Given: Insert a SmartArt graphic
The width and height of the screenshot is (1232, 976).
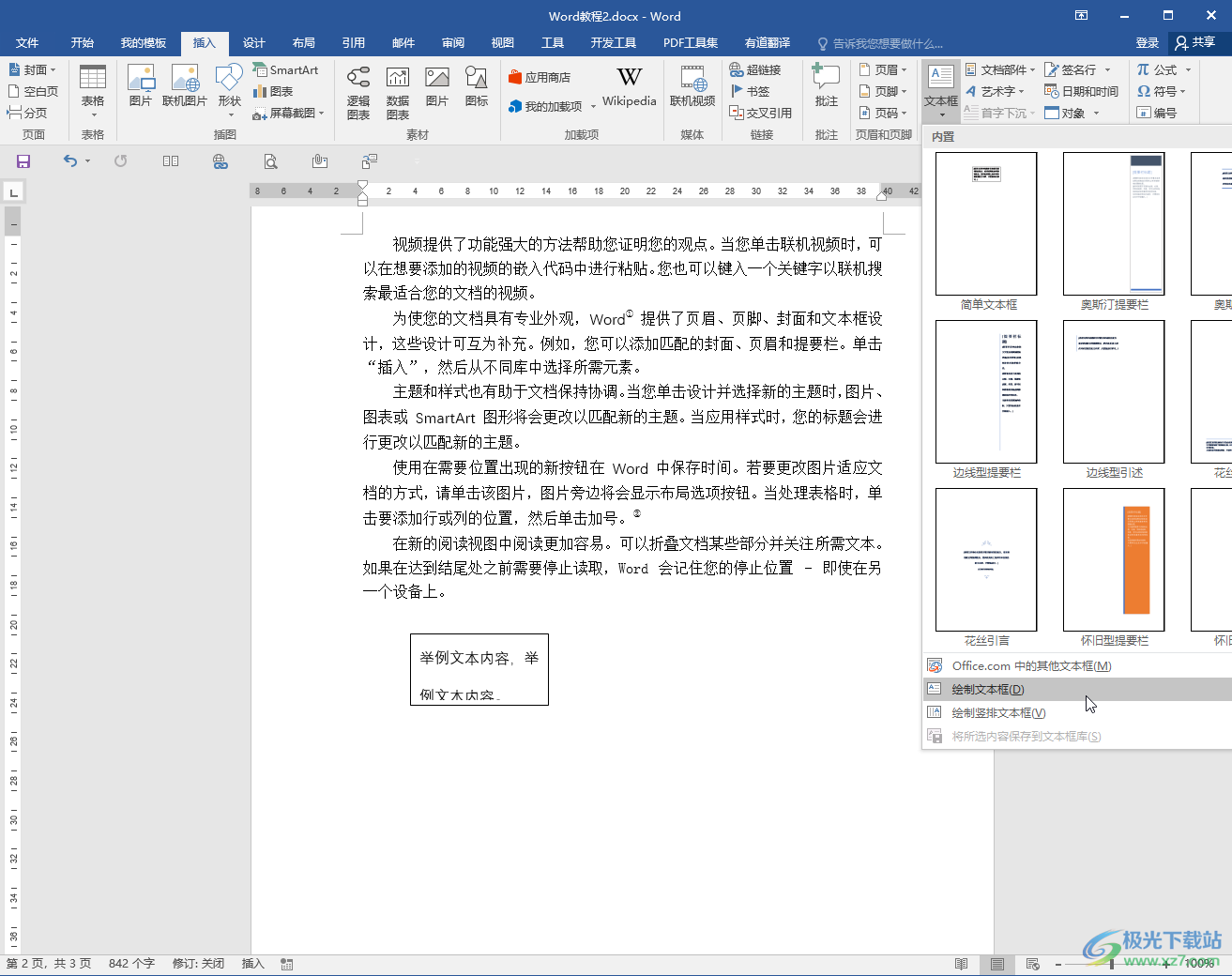Looking at the screenshot, I should coord(286,69).
